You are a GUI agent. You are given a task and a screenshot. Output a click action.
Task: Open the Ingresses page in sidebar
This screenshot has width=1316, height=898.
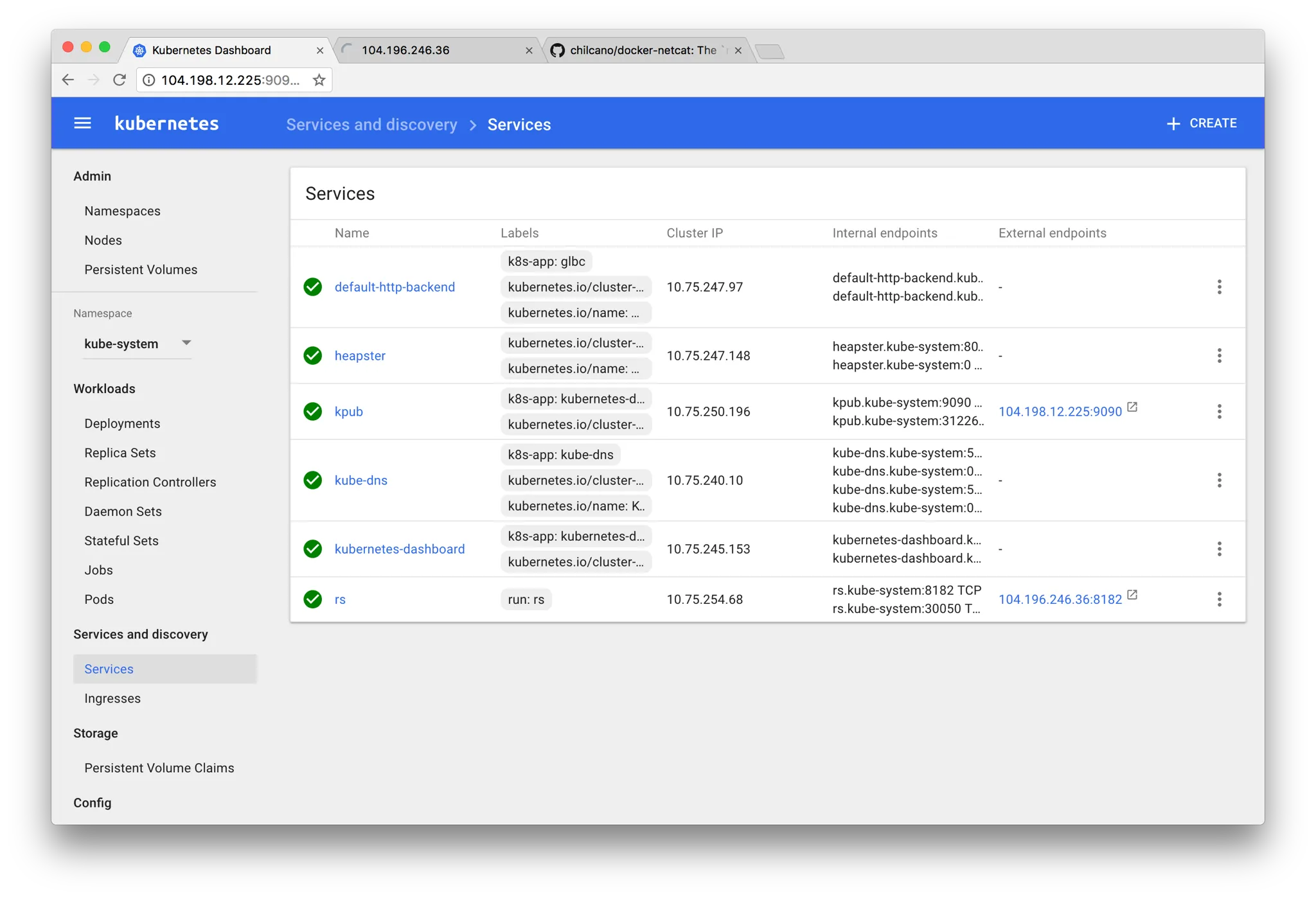coord(112,698)
